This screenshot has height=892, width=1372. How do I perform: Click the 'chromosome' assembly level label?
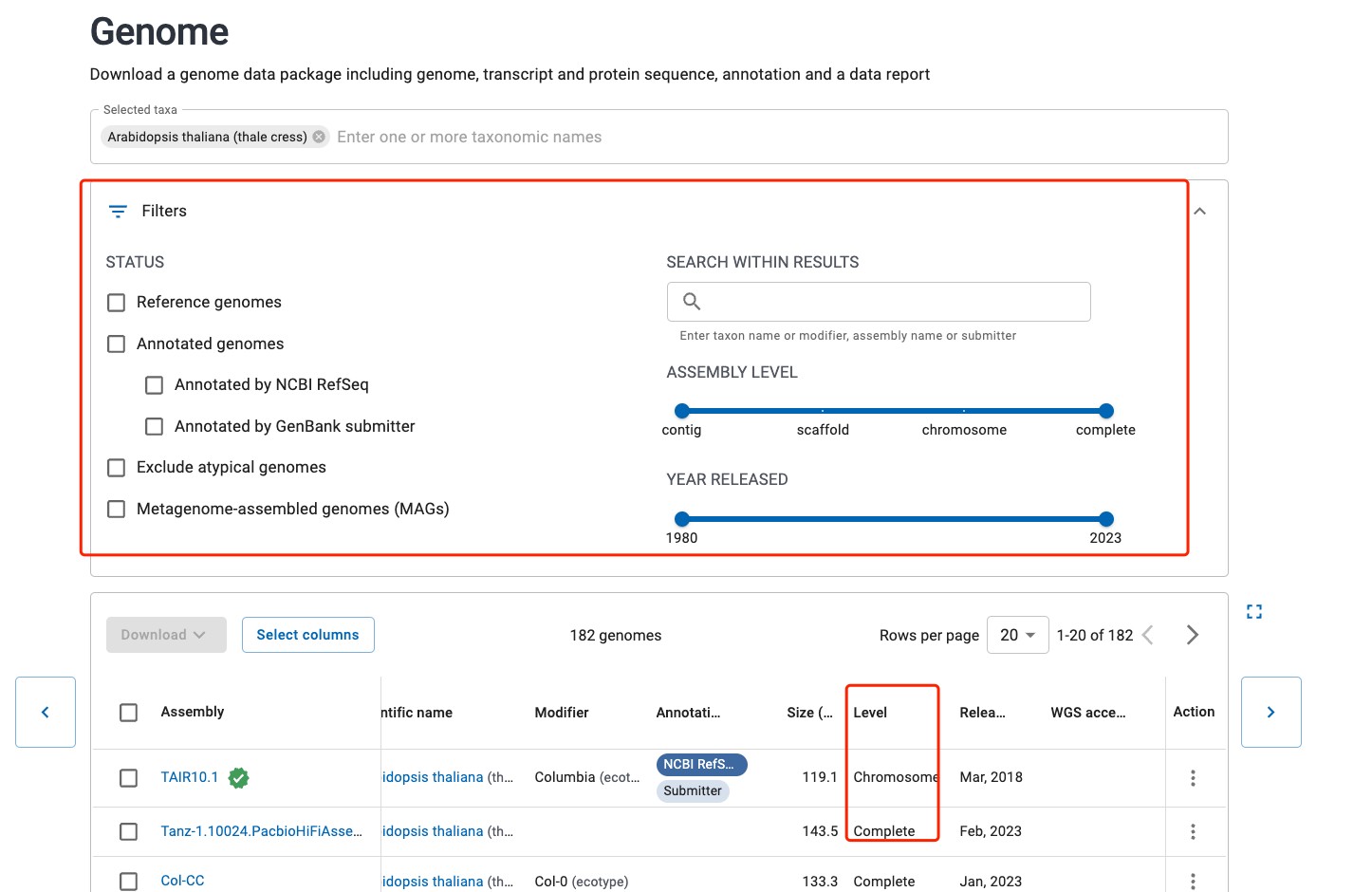click(964, 430)
